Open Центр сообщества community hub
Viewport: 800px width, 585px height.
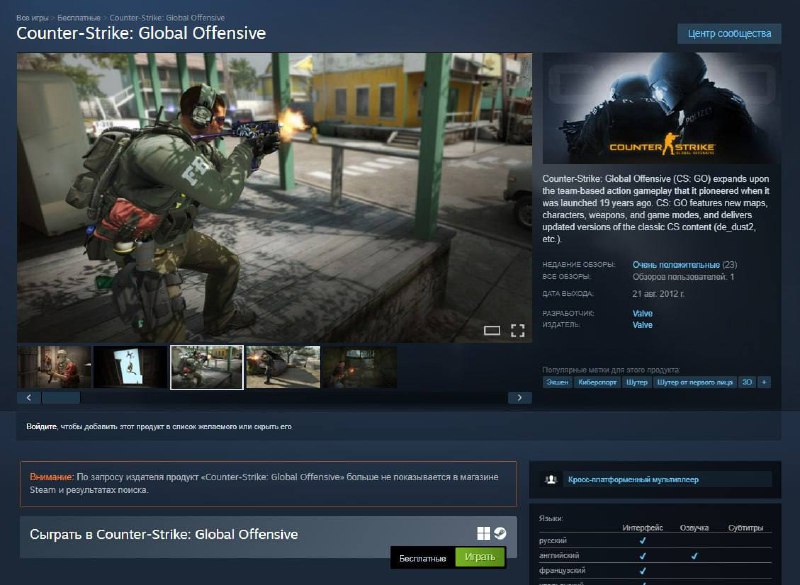click(729, 33)
